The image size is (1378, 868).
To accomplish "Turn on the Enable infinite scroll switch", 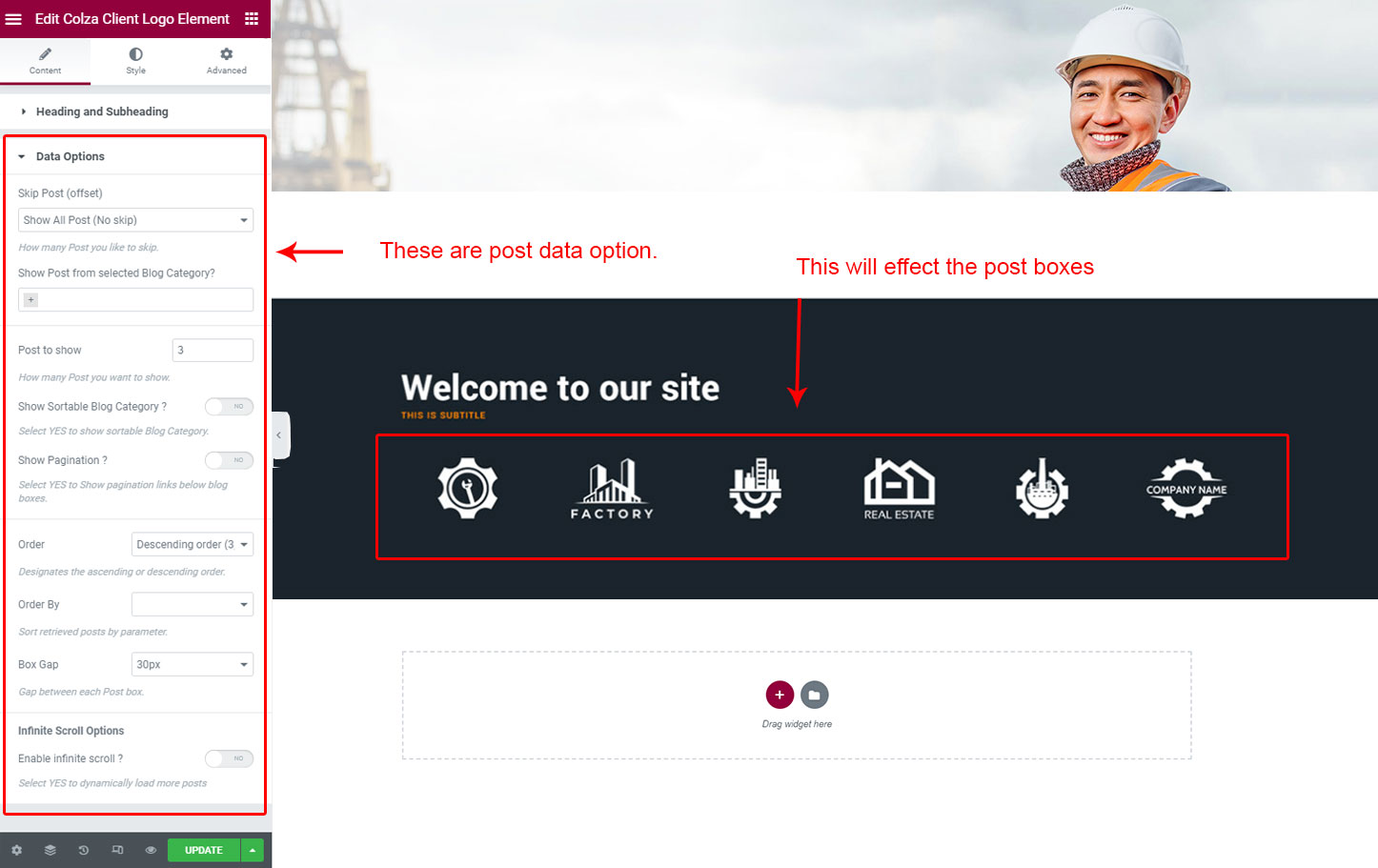I will tap(229, 758).
